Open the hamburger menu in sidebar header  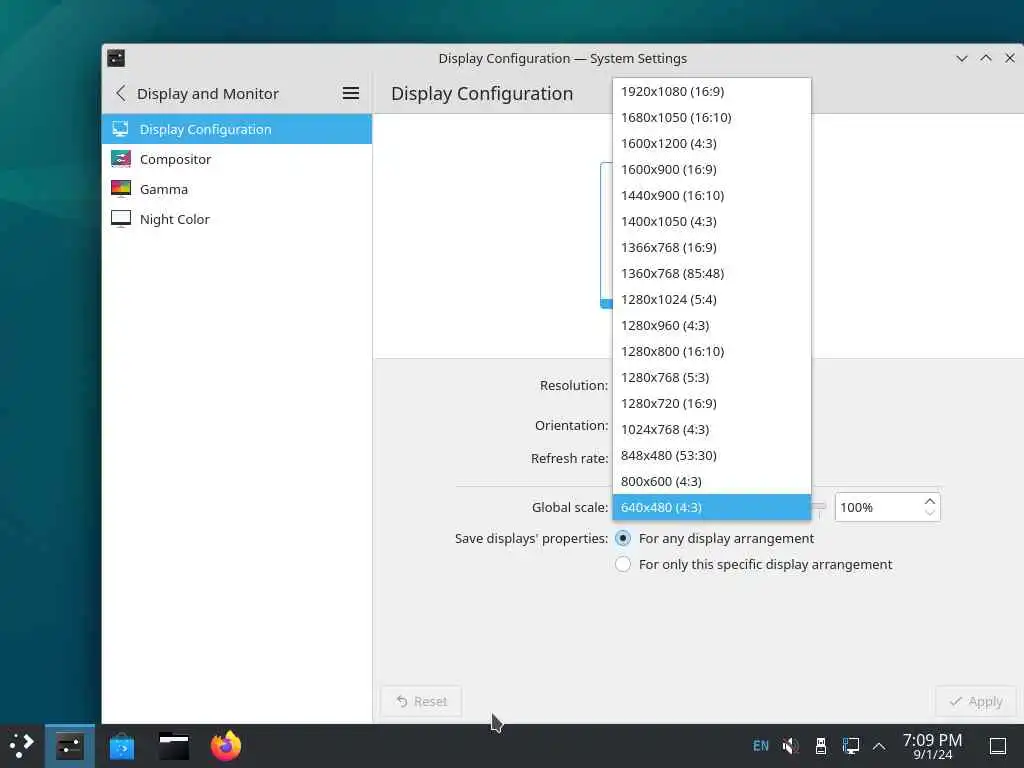(351, 93)
